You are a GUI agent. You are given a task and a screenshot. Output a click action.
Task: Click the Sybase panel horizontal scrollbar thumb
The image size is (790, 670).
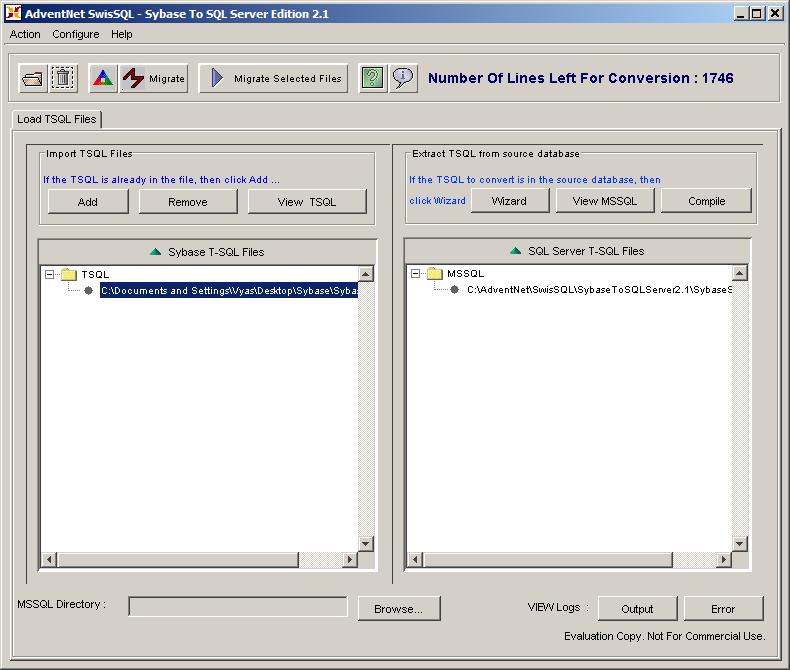(x=178, y=560)
